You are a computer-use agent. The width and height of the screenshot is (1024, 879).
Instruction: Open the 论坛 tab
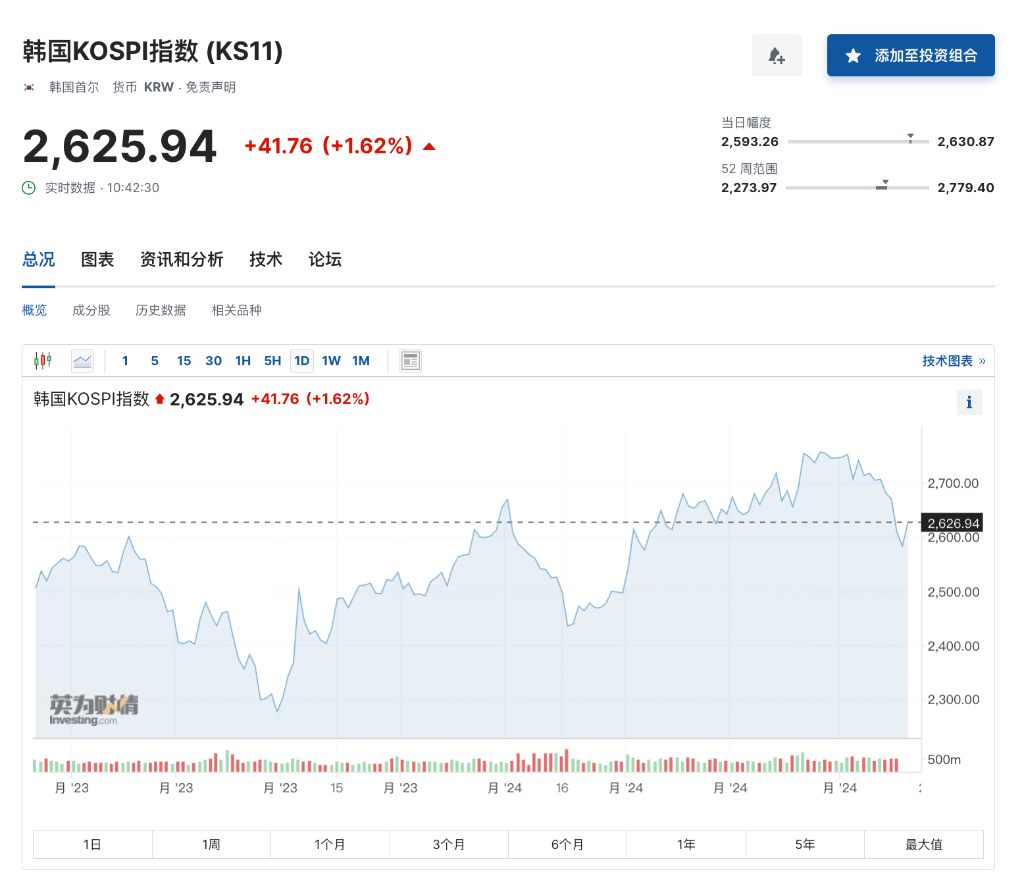tap(325, 259)
